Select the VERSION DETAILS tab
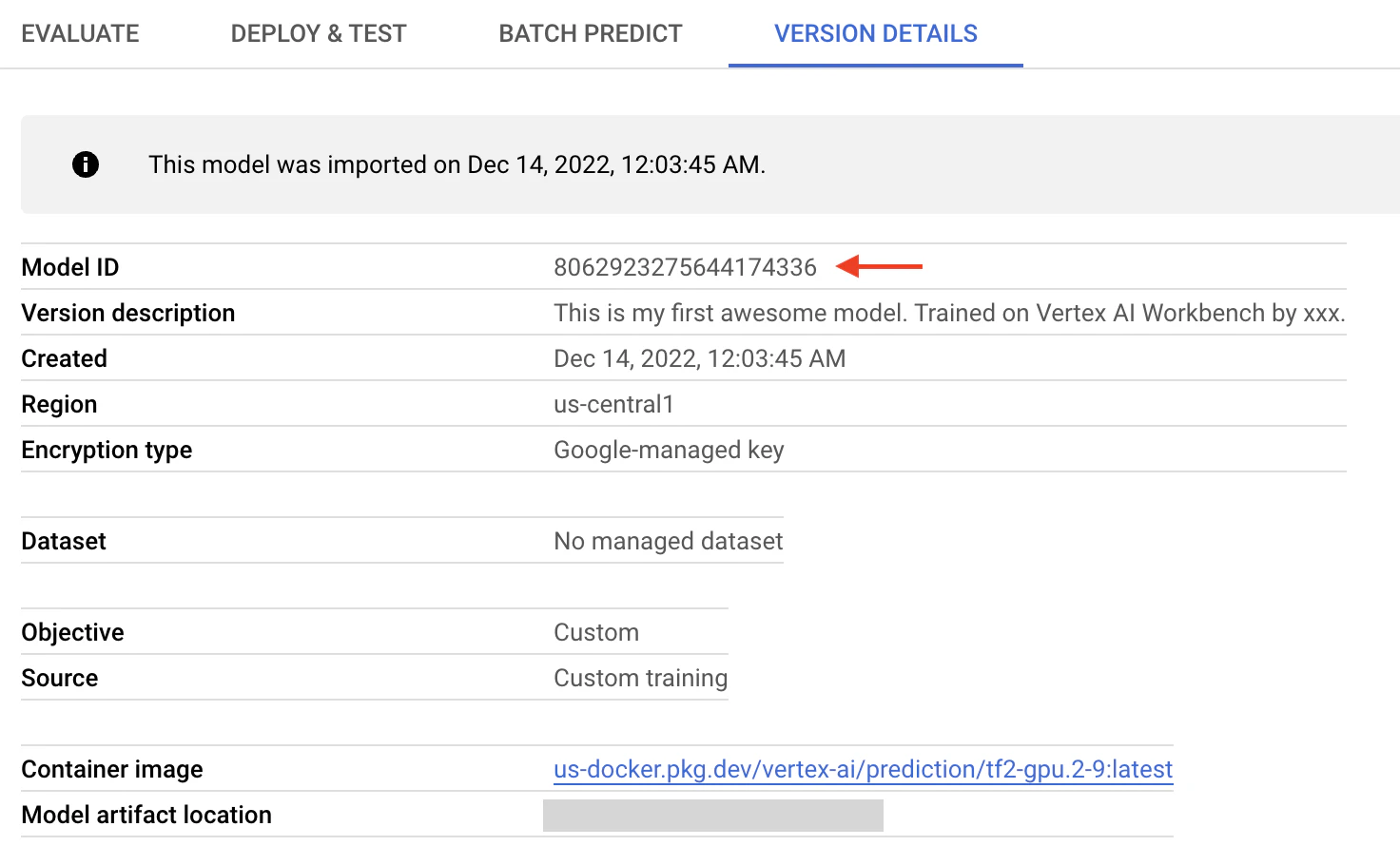1400x846 pixels. point(876,33)
